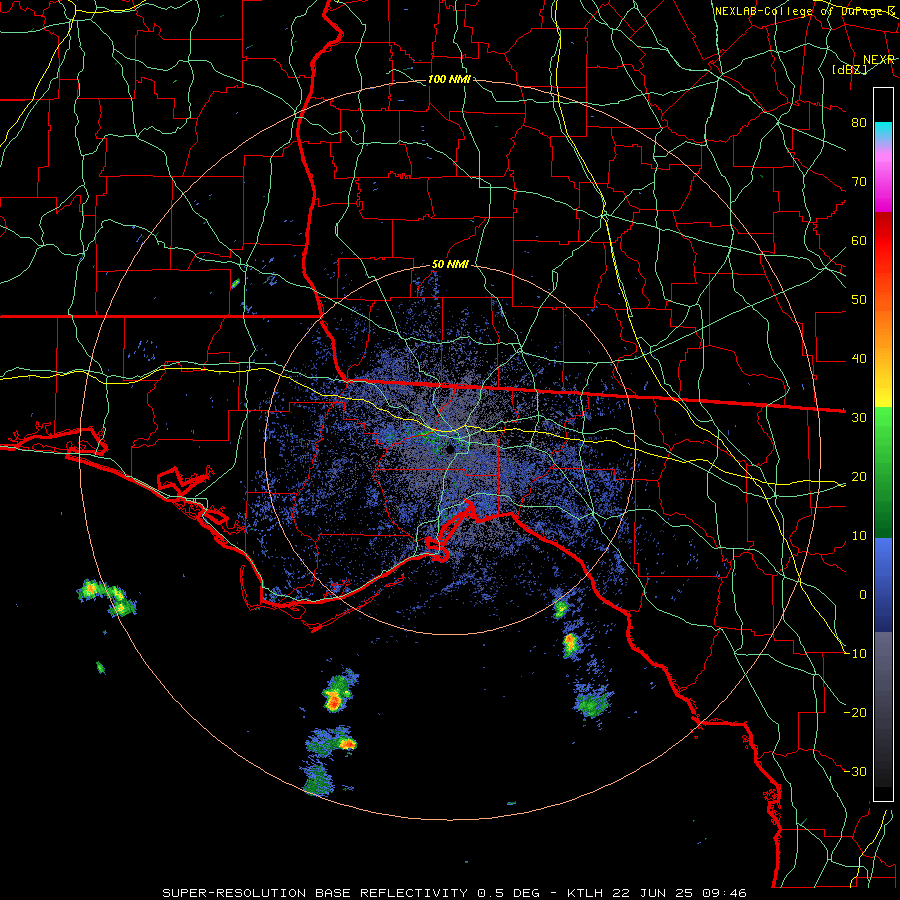Click the 0 value on the dBZ scale

[x=863, y=595]
